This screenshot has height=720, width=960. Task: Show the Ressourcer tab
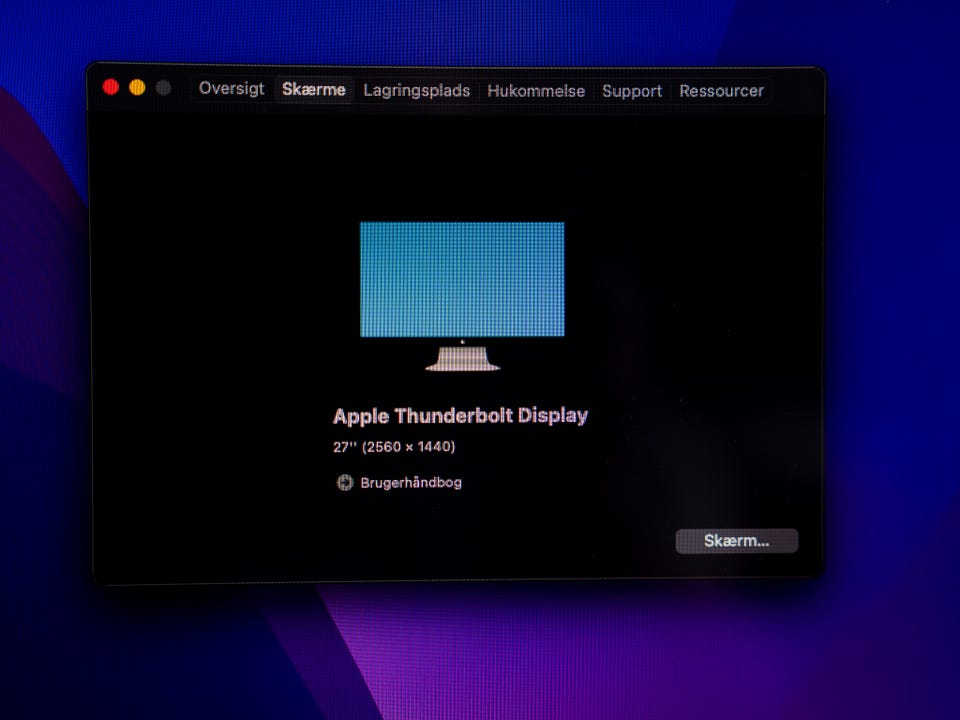point(721,91)
